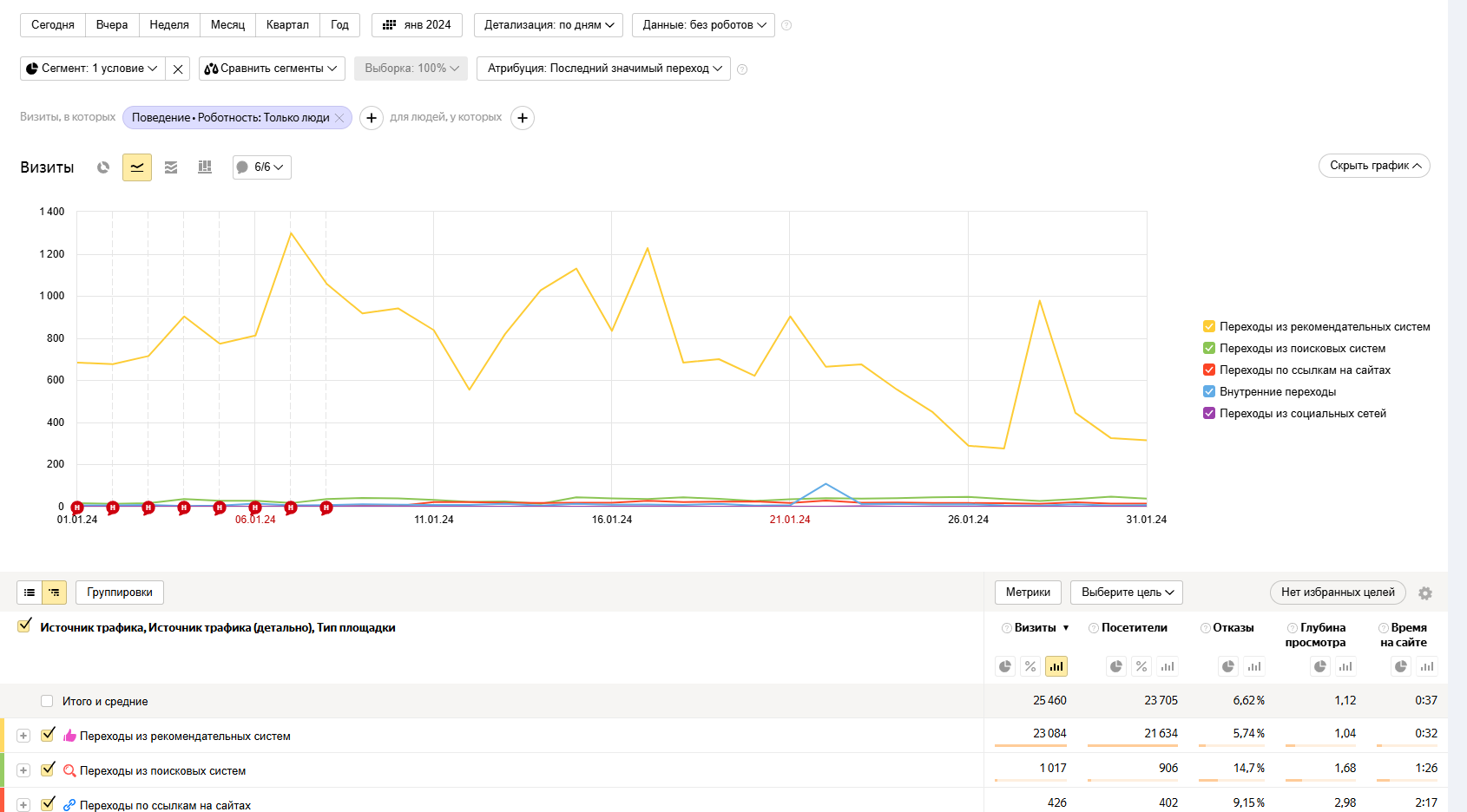Select the 'Вчера' period
Image resolution: width=1467 pixels, height=812 pixels.
pyautogui.click(x=112, y=25)
